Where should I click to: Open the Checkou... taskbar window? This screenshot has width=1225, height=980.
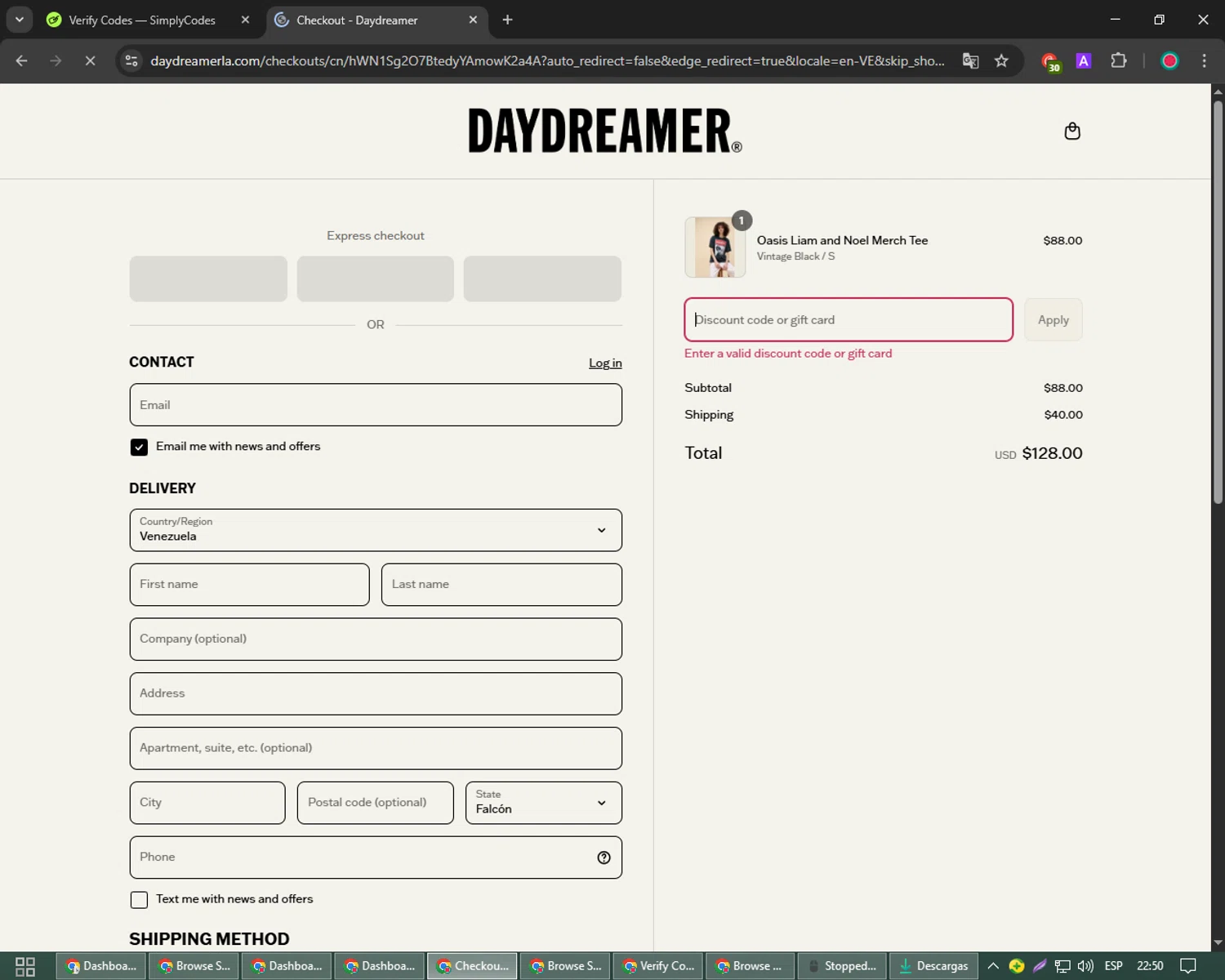point(473,966)
